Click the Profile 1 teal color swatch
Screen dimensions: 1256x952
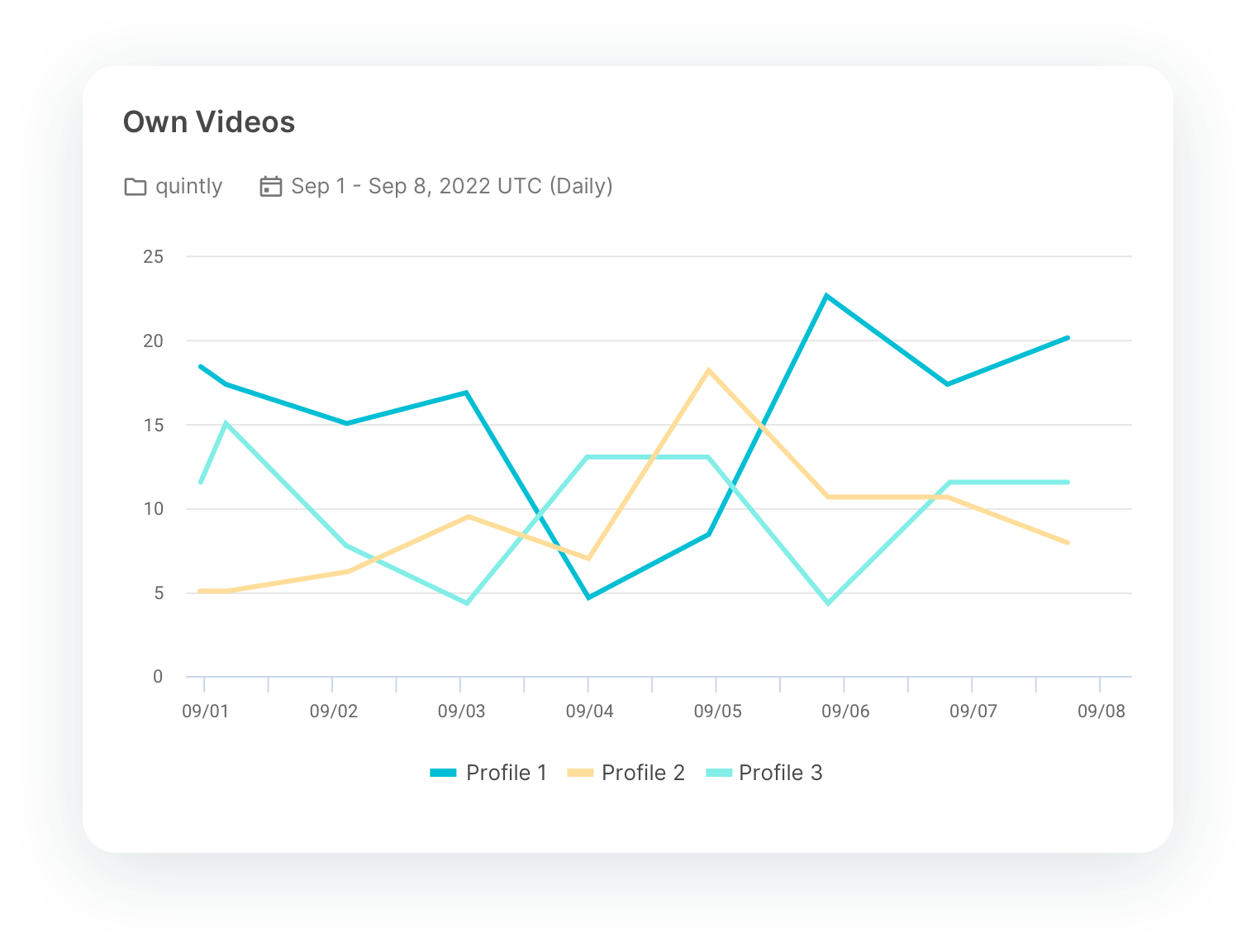point(444,773)
